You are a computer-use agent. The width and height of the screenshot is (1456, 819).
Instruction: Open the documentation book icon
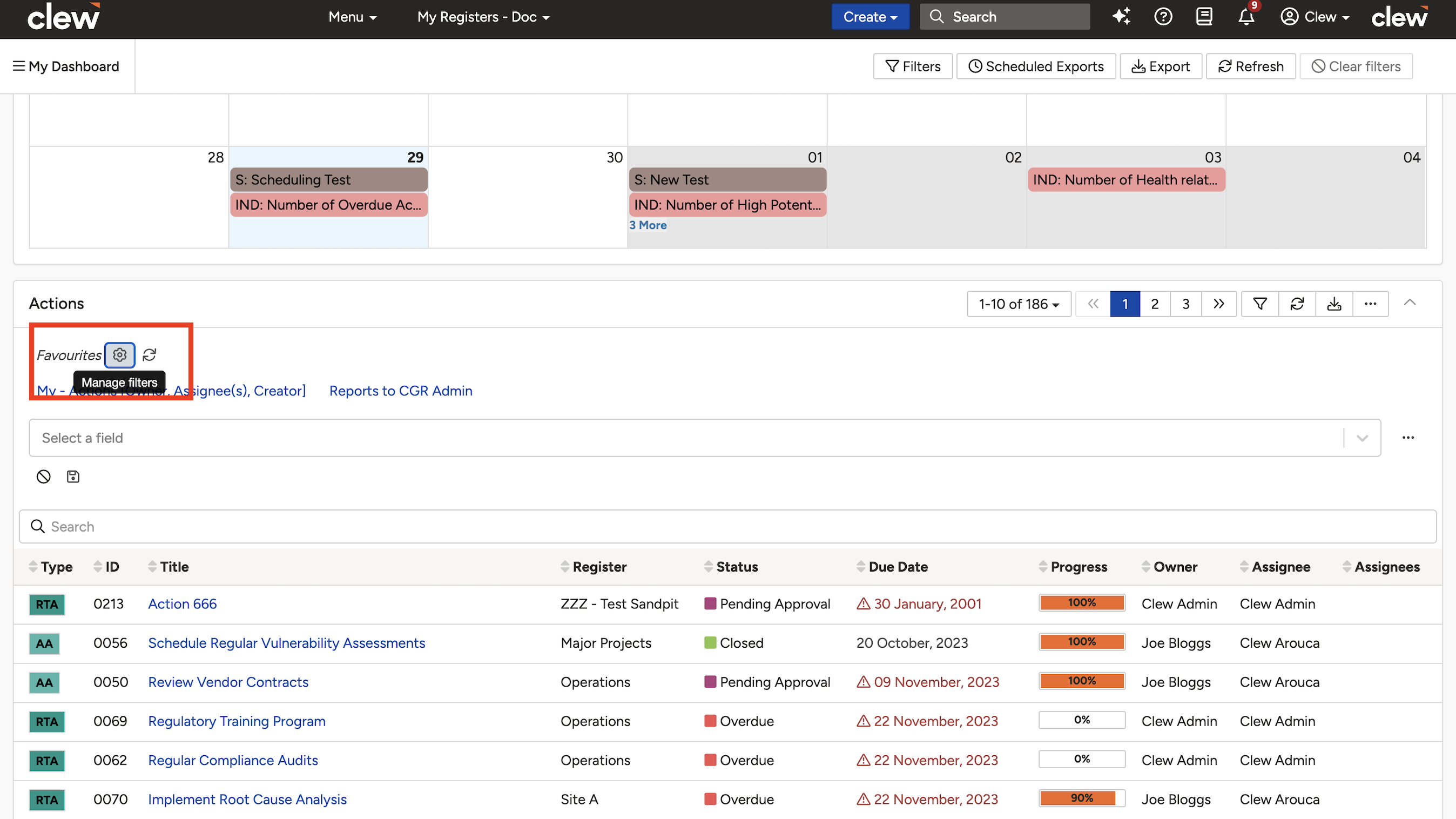click(x=1204, y=16)
